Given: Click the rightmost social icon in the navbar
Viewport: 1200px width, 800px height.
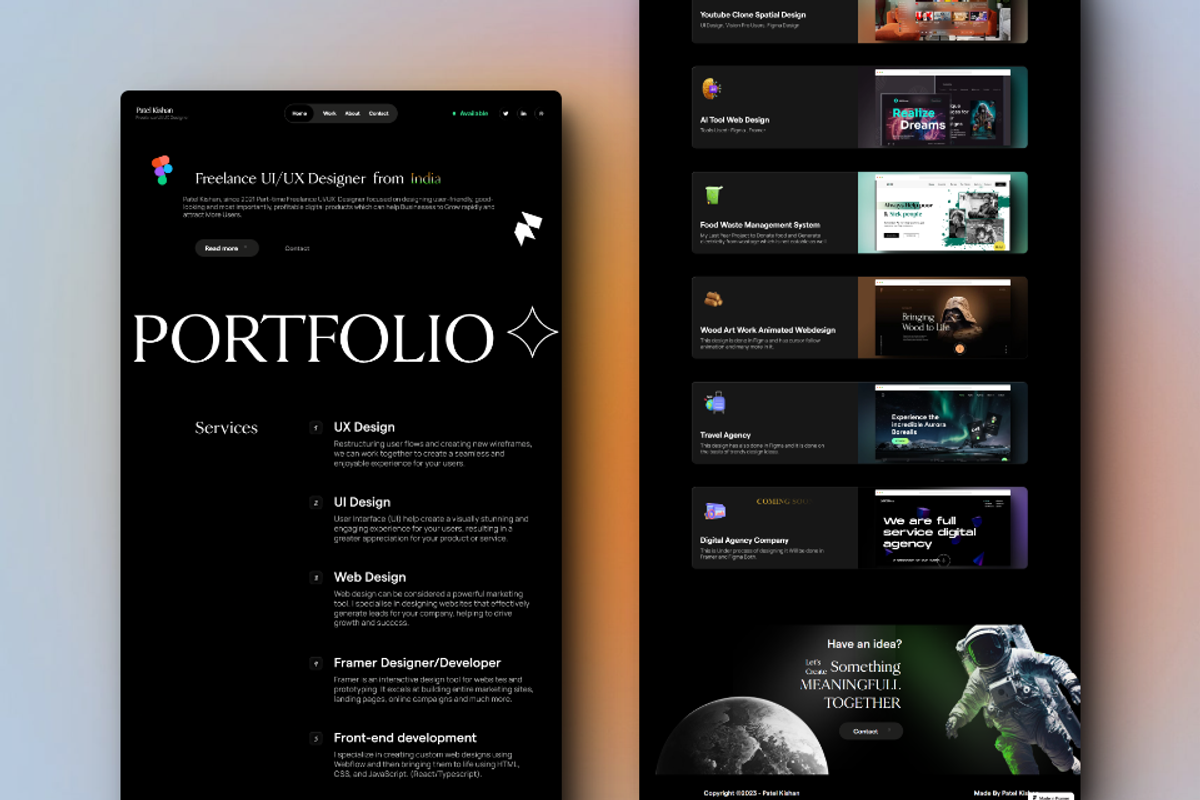Looking at the screenshot, I should 541,113.
